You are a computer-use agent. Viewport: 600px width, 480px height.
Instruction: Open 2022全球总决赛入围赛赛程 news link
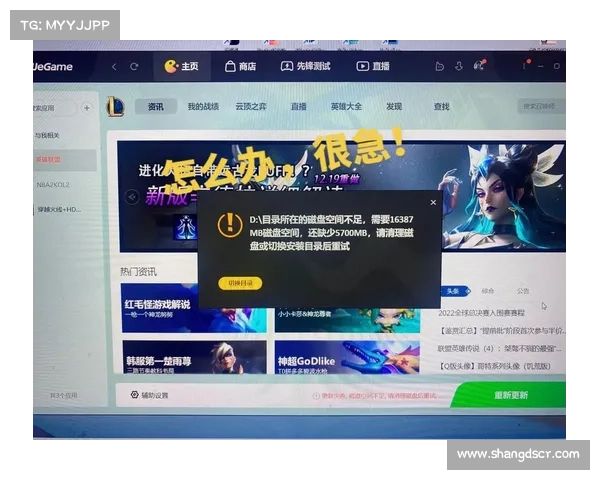point(481,313)
